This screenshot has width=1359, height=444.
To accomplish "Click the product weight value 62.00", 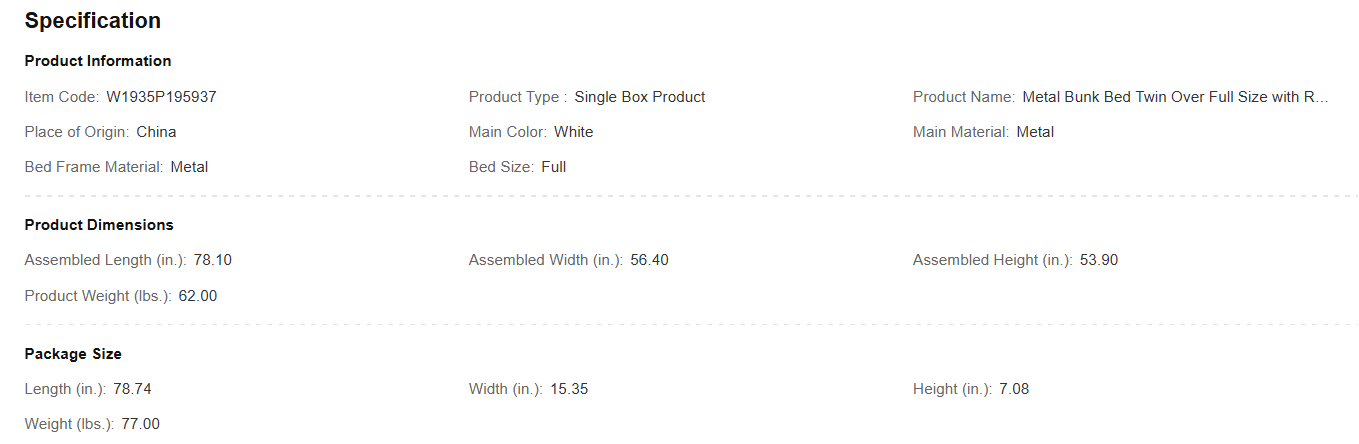I will click(x=198, y=296).
